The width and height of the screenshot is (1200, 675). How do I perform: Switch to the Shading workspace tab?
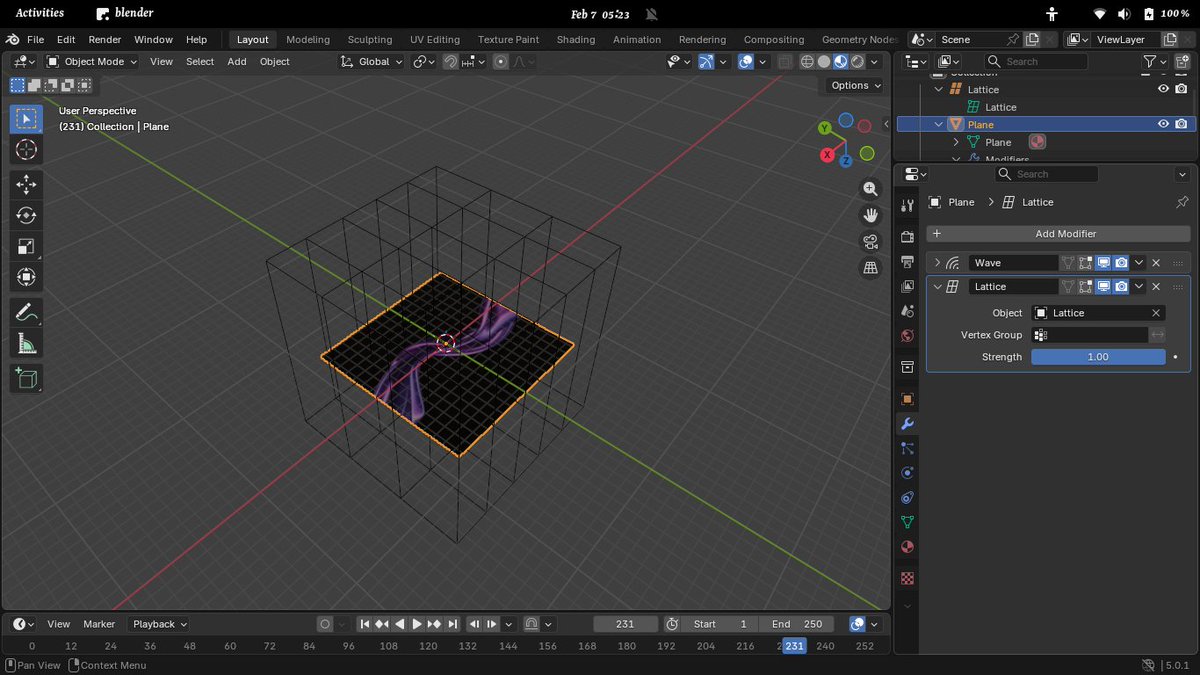[x=576, y=40]
